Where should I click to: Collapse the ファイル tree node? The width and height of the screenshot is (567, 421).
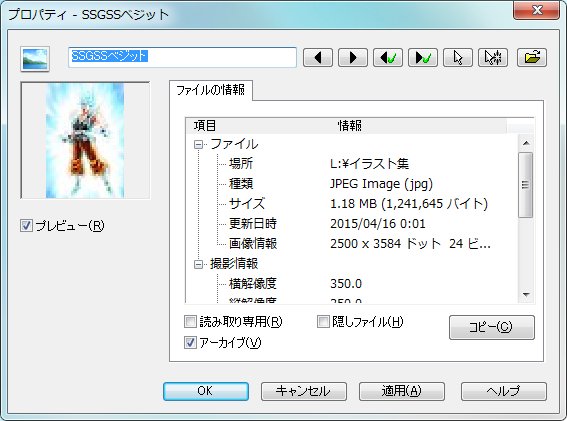(x=198, y=145)
